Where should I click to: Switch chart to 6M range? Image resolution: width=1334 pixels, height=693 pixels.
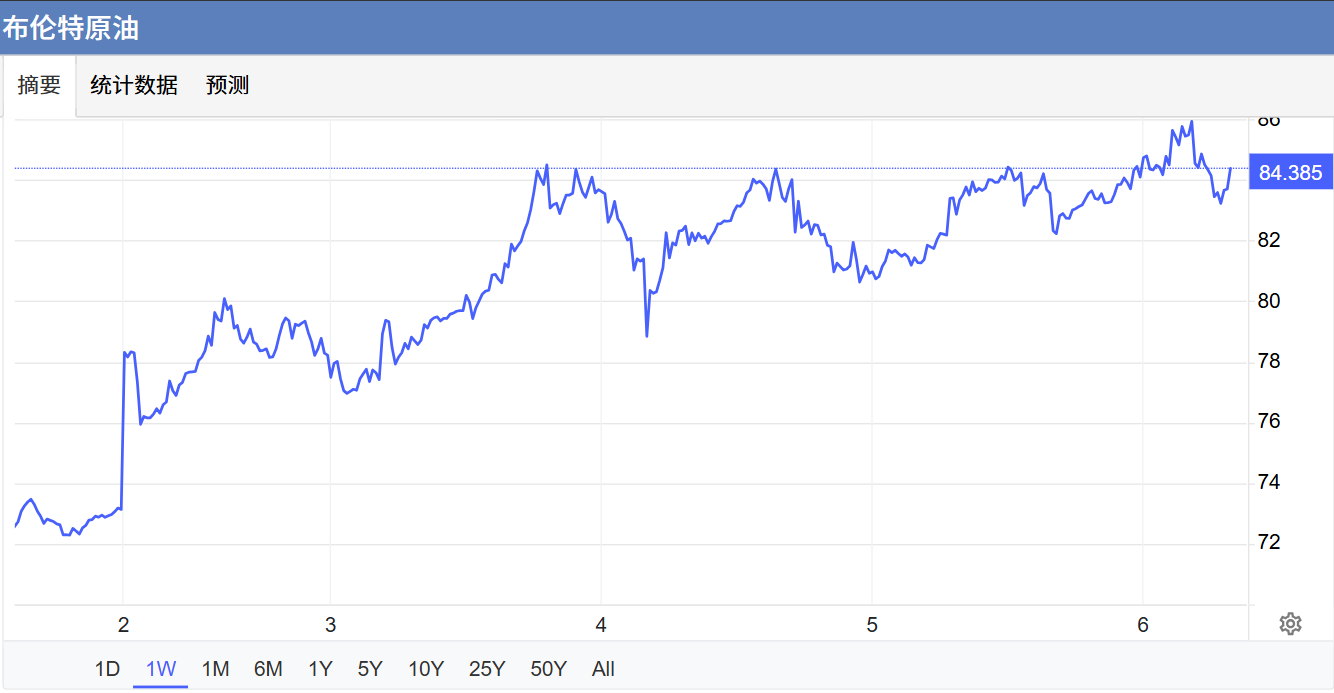coord(268,669)
